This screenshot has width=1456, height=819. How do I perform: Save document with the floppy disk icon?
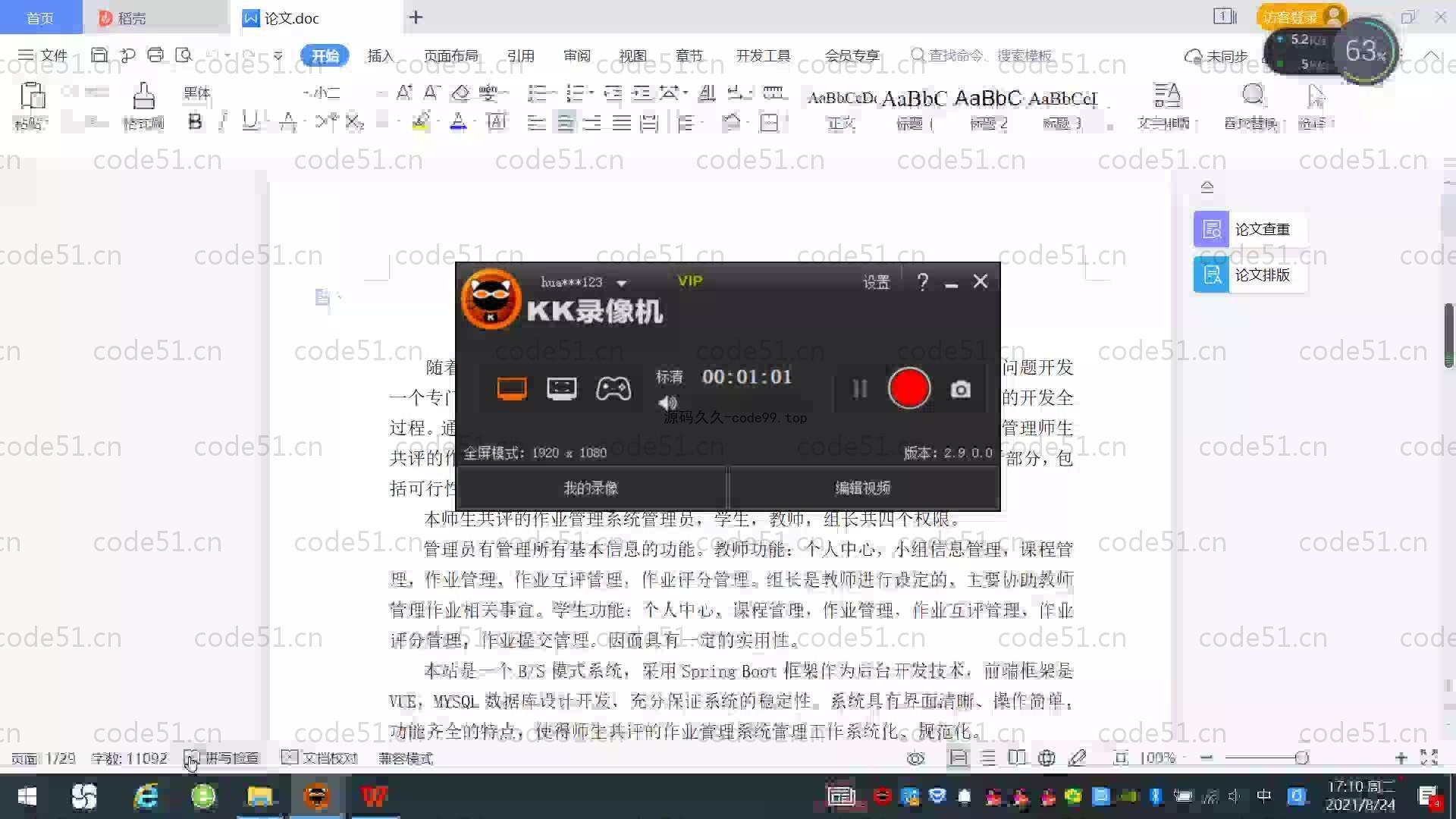point(99,55)
